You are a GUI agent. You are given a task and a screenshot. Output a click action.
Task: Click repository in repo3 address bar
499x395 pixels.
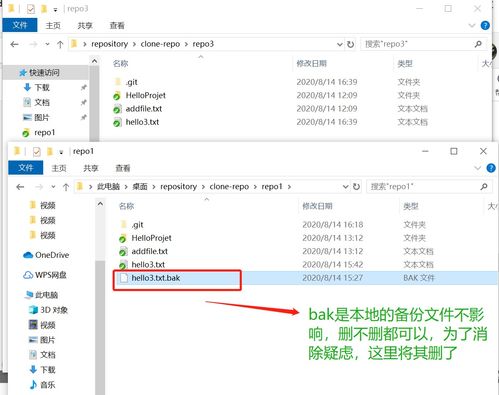pos(110,44)
